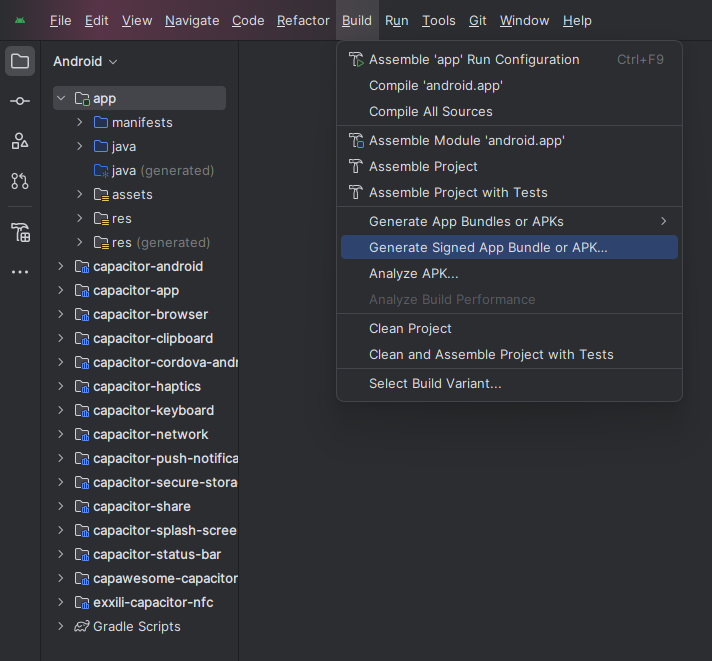
Task: Click Analyze APK menu entry
Action: (x=413, y=273)
